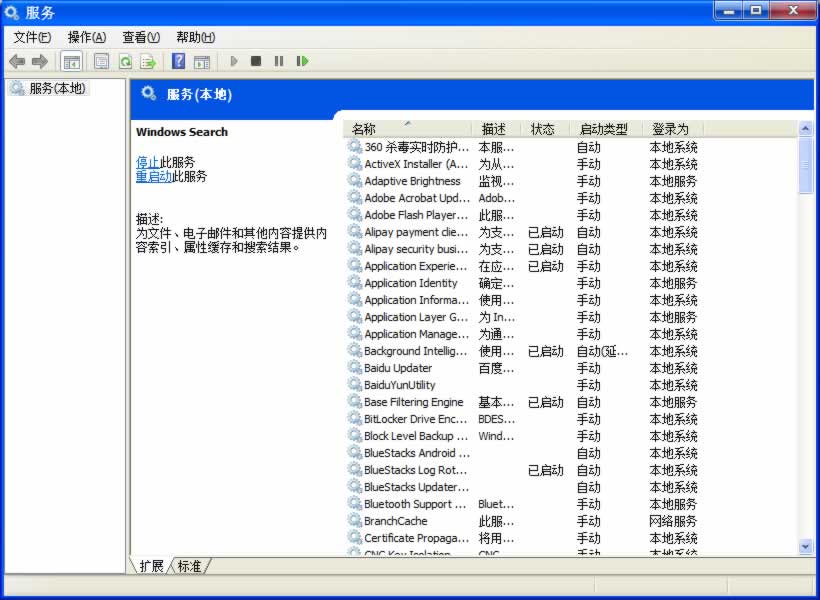Select the BitLocker Drive Encryption row
The image size is (820, 600).
pyautogui.click(x=523, y=419)
